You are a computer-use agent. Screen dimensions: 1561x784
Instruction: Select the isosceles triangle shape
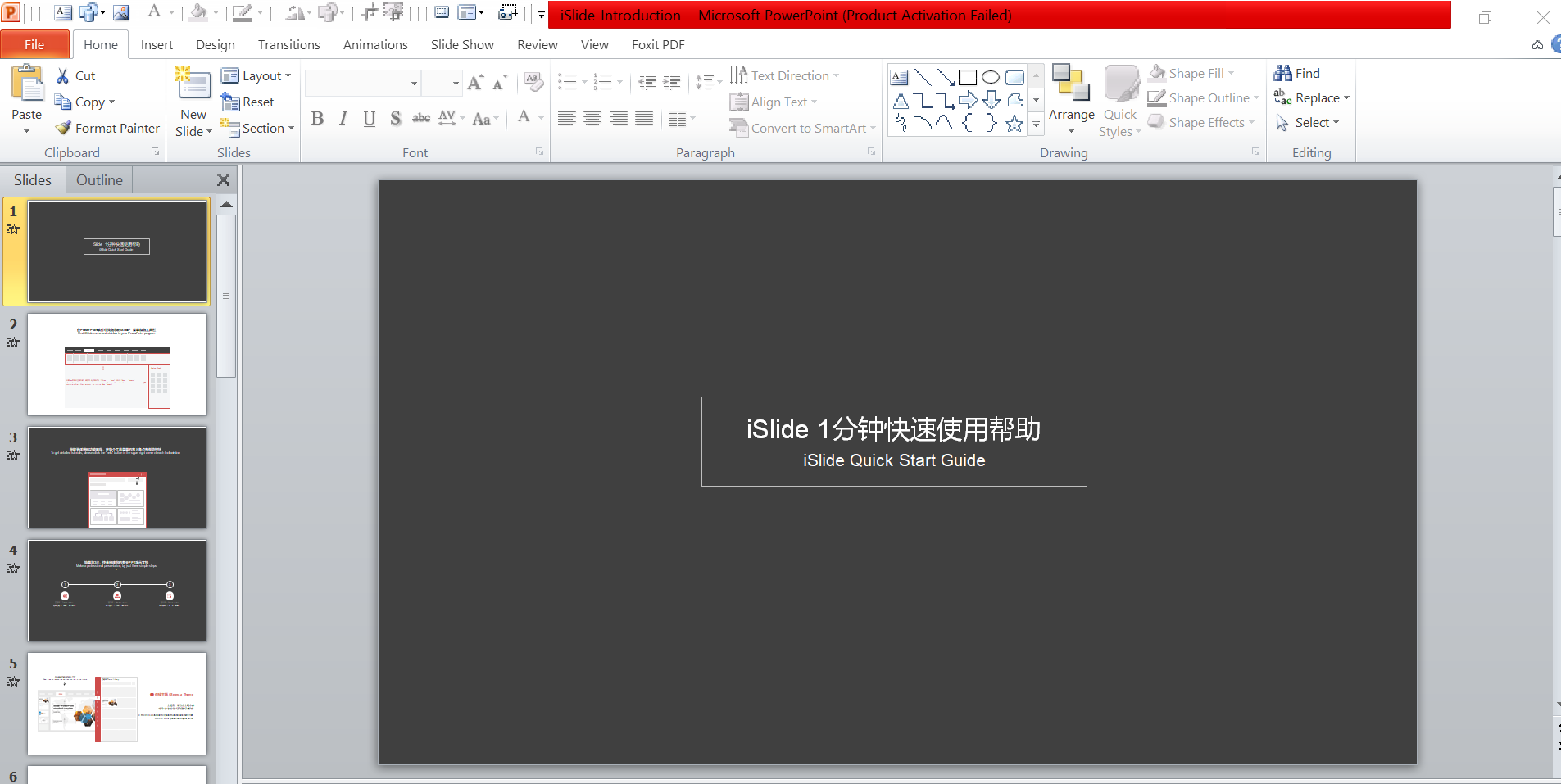901,100
